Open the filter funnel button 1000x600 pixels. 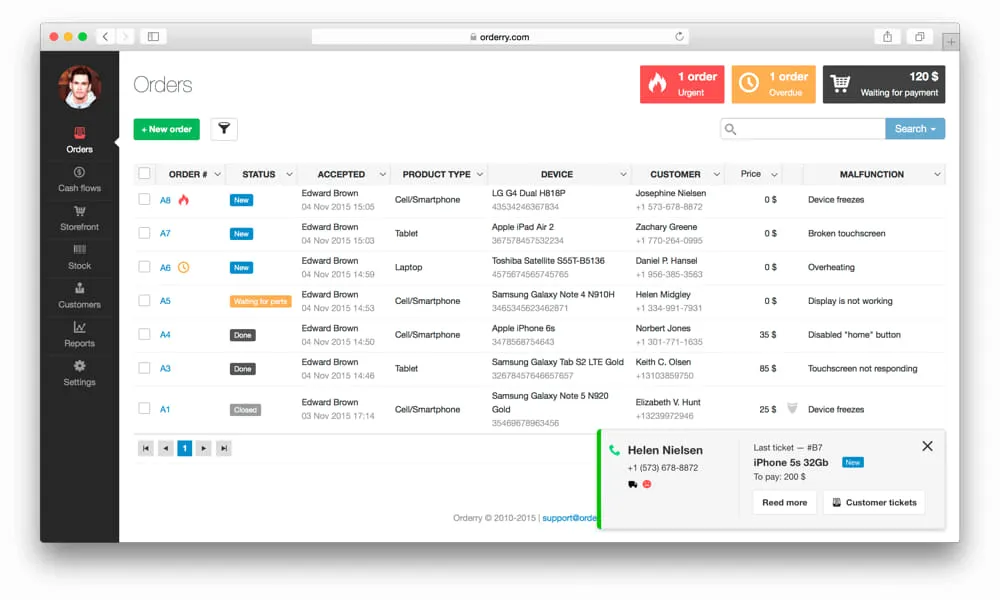224,129
